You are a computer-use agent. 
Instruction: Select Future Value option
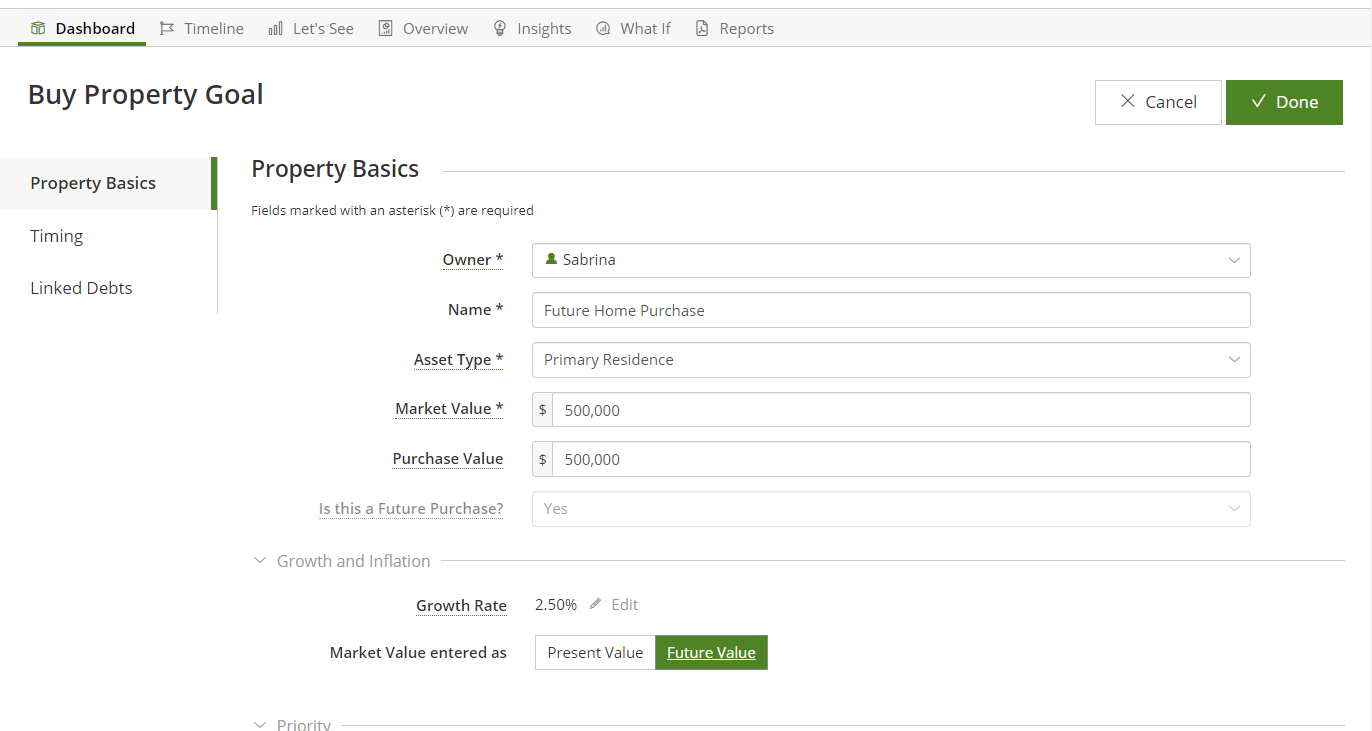click(x=711, y=652)
